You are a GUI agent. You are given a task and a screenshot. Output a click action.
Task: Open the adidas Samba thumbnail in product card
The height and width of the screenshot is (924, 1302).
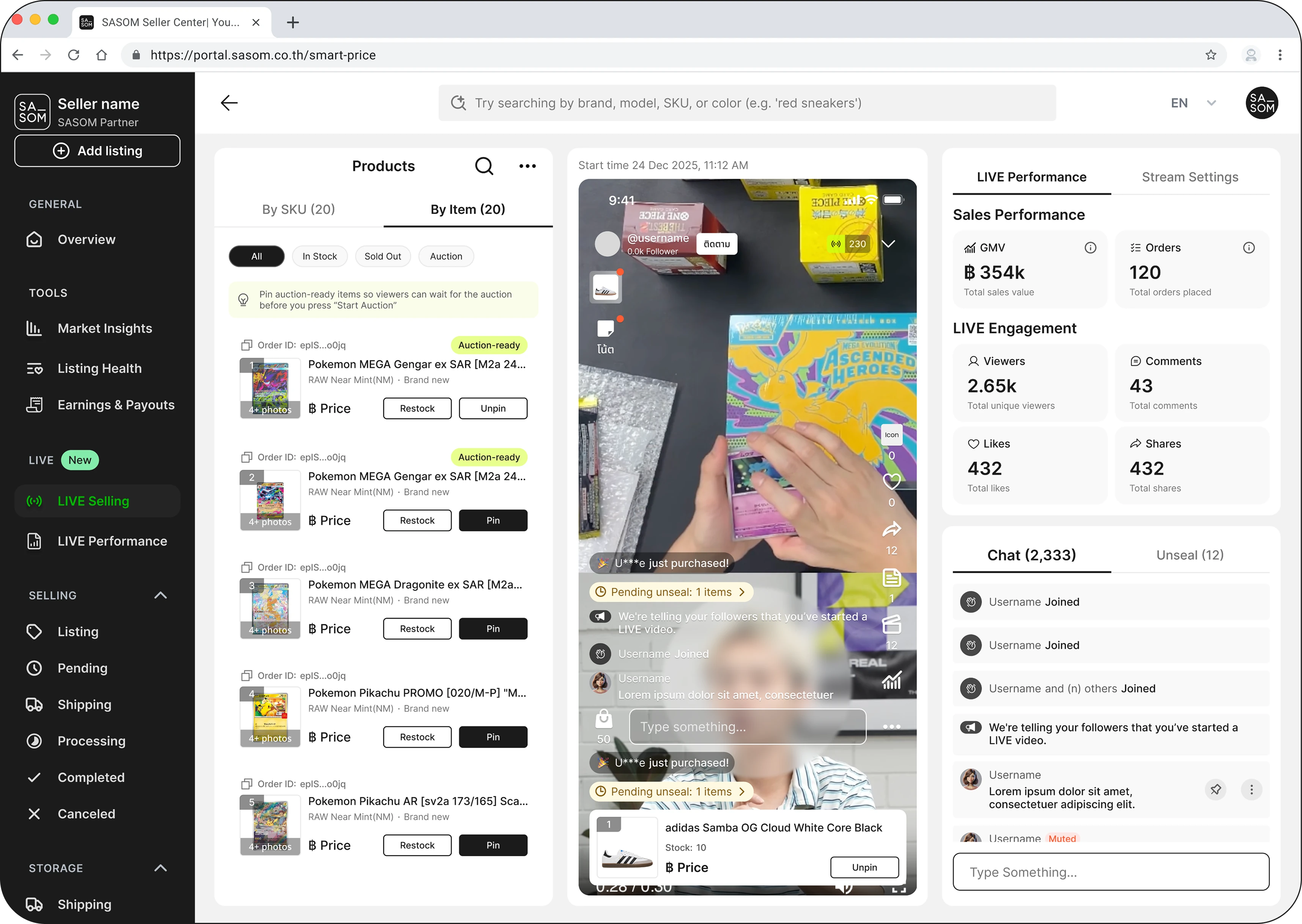(x=627, y=848)
